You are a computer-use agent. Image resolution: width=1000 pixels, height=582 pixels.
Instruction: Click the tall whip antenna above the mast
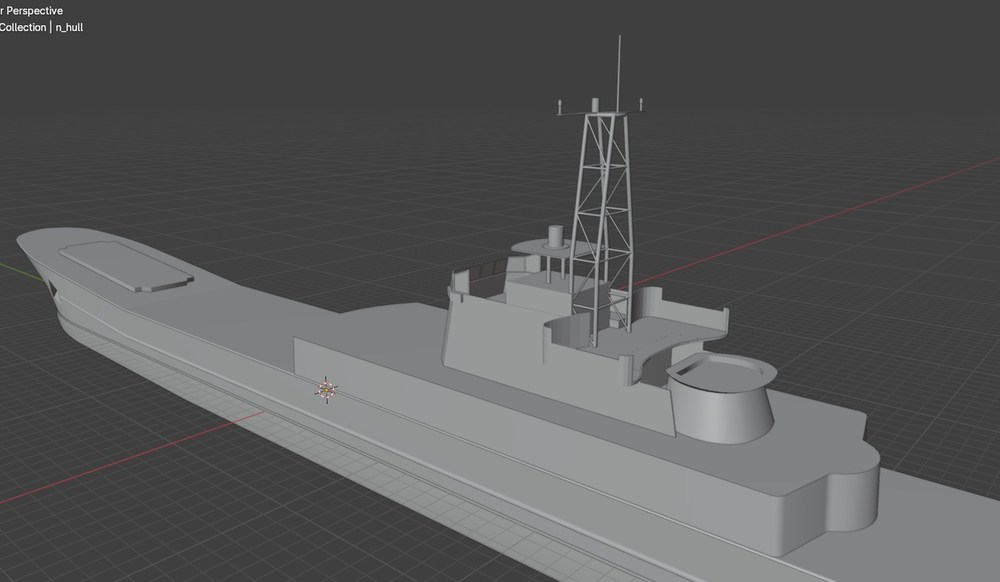click(619, 73)
